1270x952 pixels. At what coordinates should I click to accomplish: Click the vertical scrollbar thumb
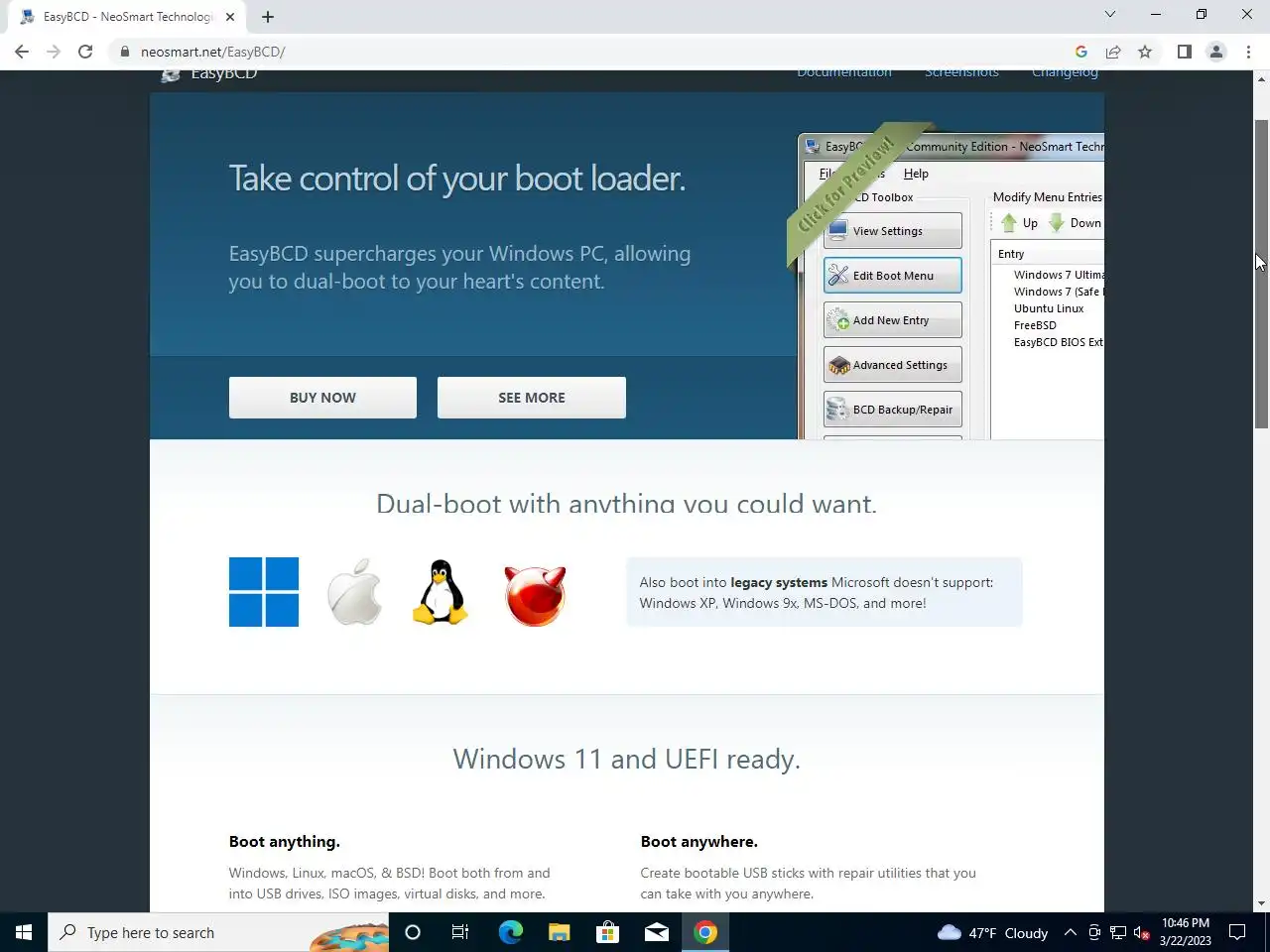pos(1261,274)
